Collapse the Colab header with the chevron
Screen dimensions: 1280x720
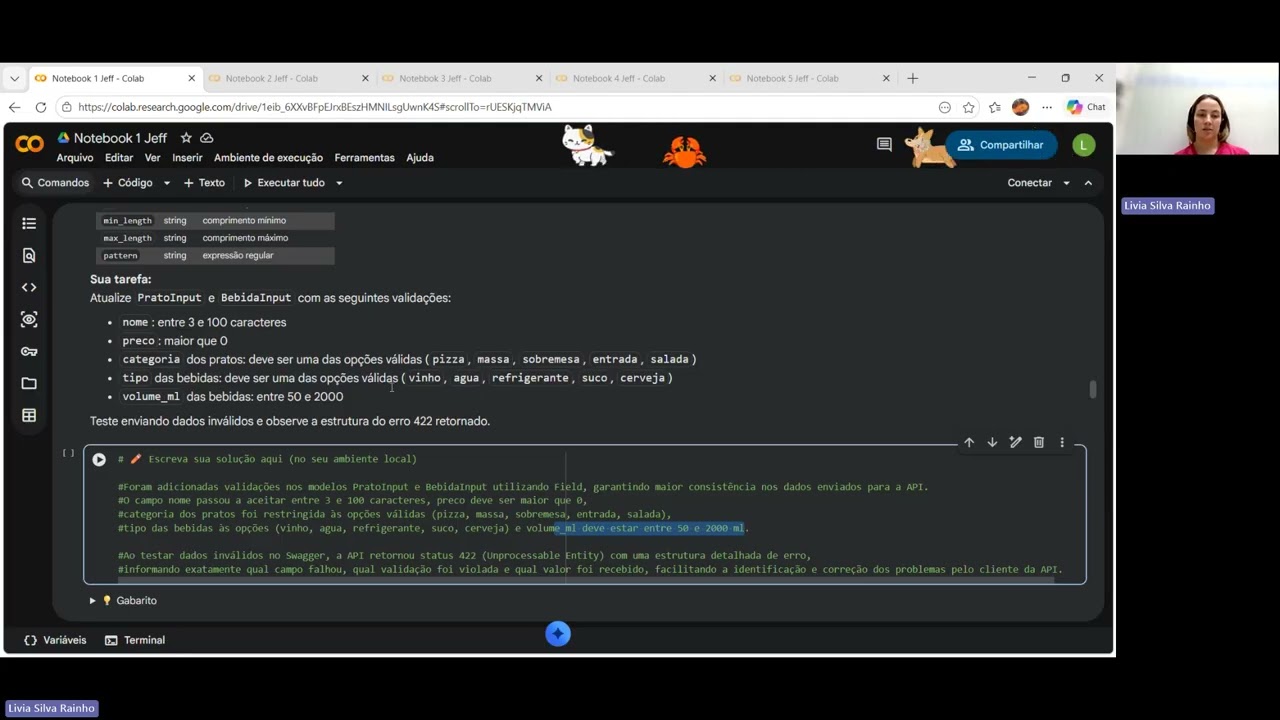click(1088, 183)
